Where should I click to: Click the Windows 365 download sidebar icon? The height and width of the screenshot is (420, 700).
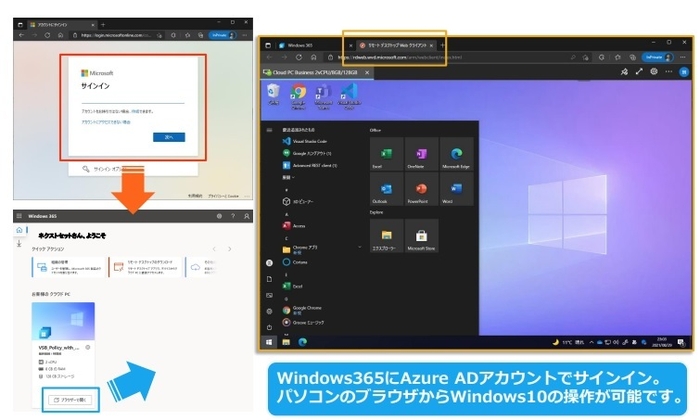point(19,244)
